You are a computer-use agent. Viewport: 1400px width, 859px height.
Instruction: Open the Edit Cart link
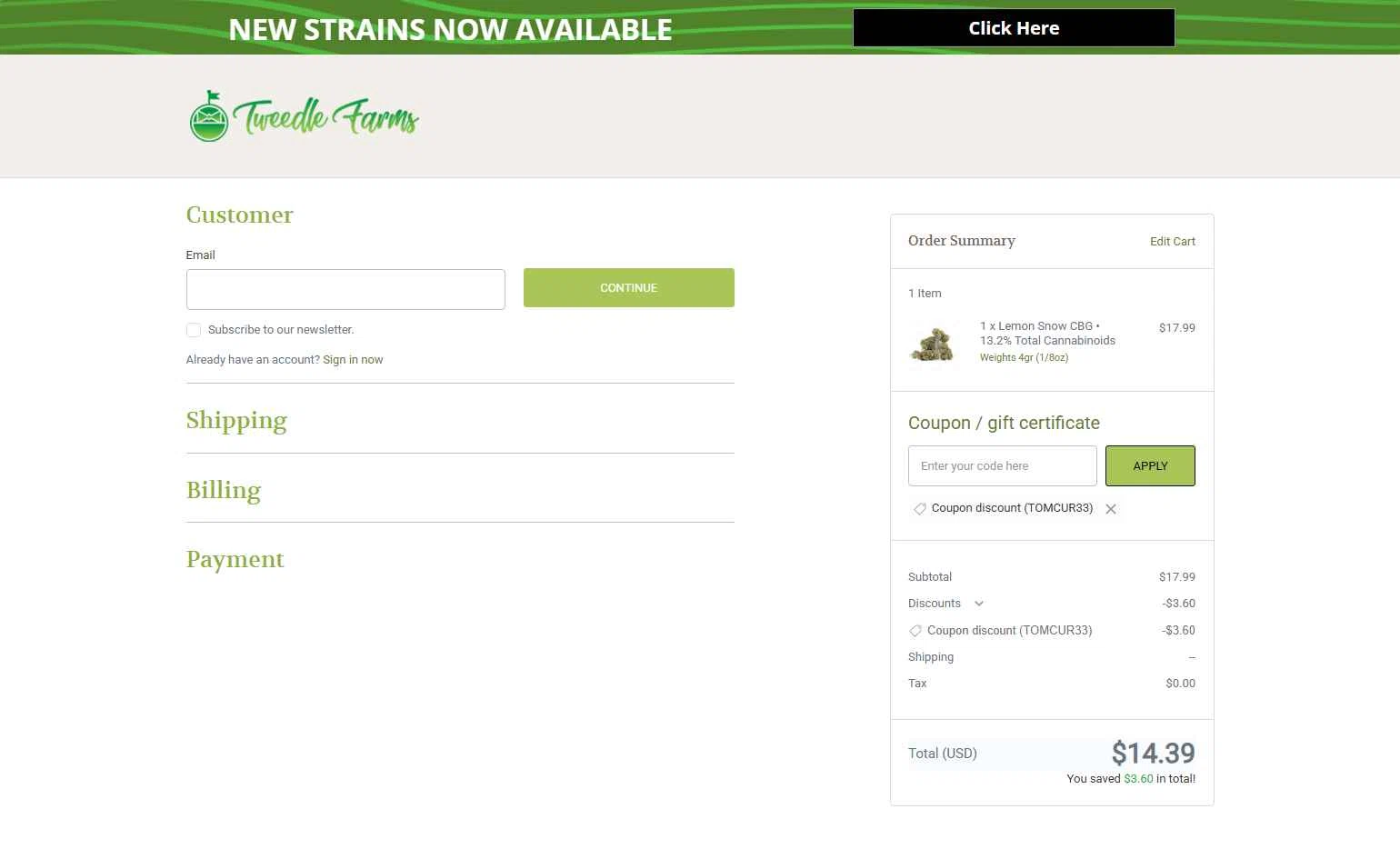point(1173,241)
